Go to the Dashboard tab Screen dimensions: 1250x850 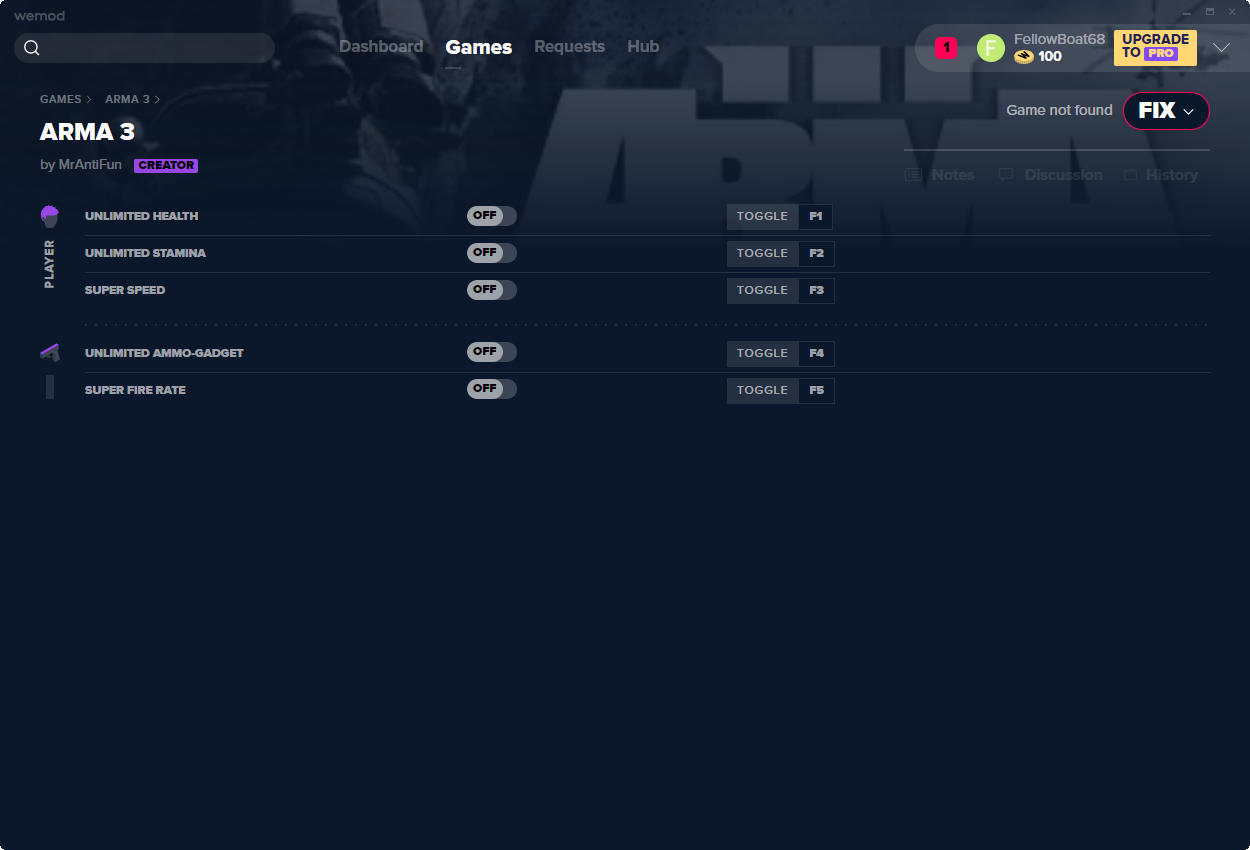pos(381,47)
